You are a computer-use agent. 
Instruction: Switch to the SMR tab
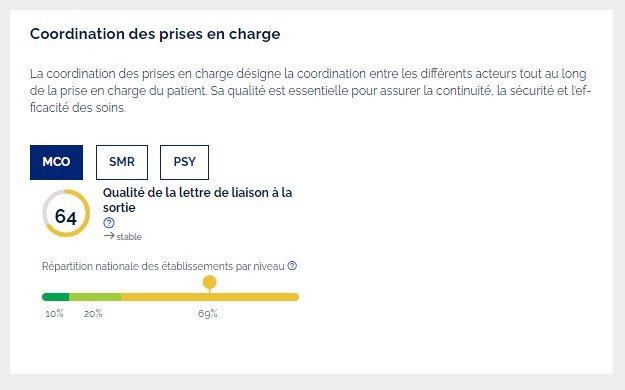click(x=122, y=162)
